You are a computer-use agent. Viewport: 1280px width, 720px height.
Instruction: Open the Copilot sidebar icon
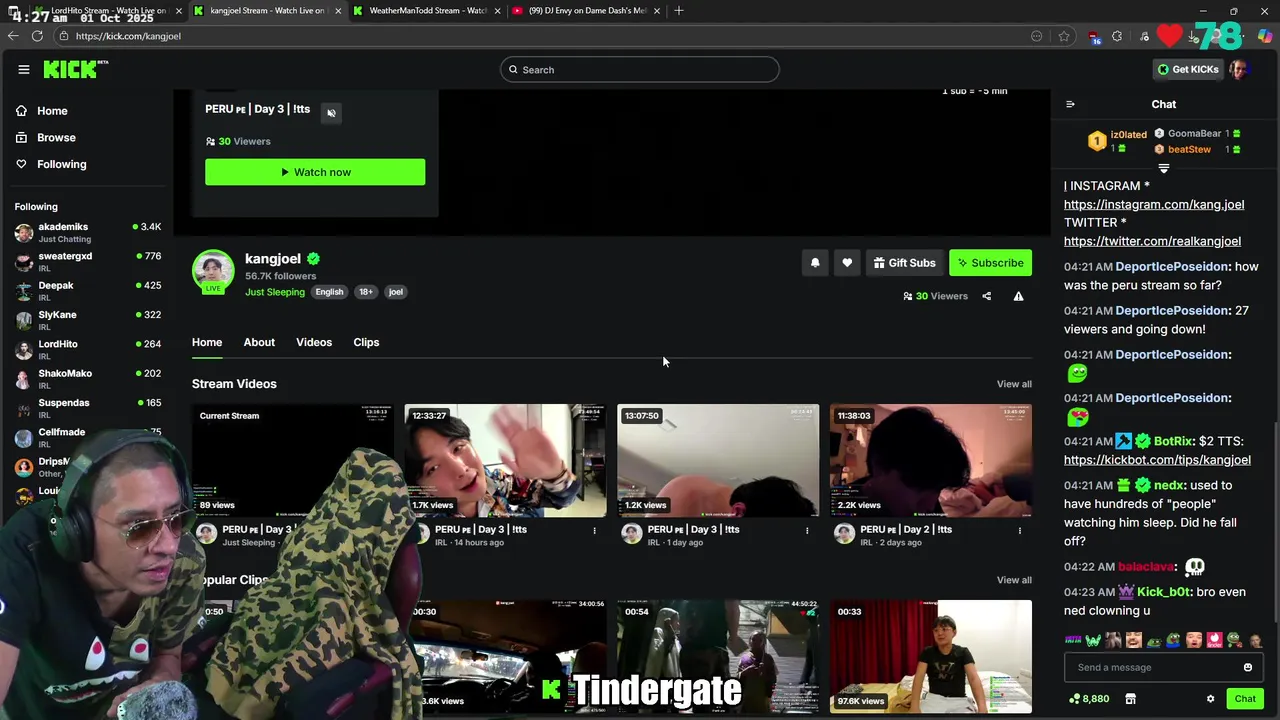coord(1265,36)
